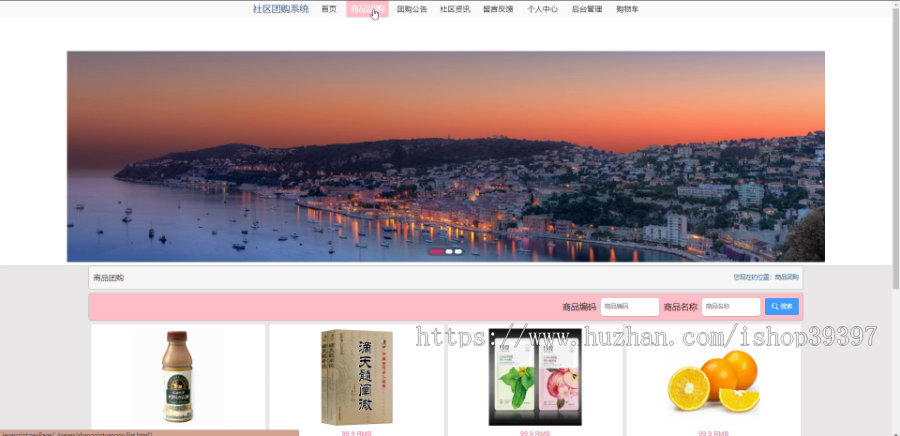This screenshot has height=436, width=900.
Task: Focus the 商品名称 input field
Action: [x=731, y=307]
